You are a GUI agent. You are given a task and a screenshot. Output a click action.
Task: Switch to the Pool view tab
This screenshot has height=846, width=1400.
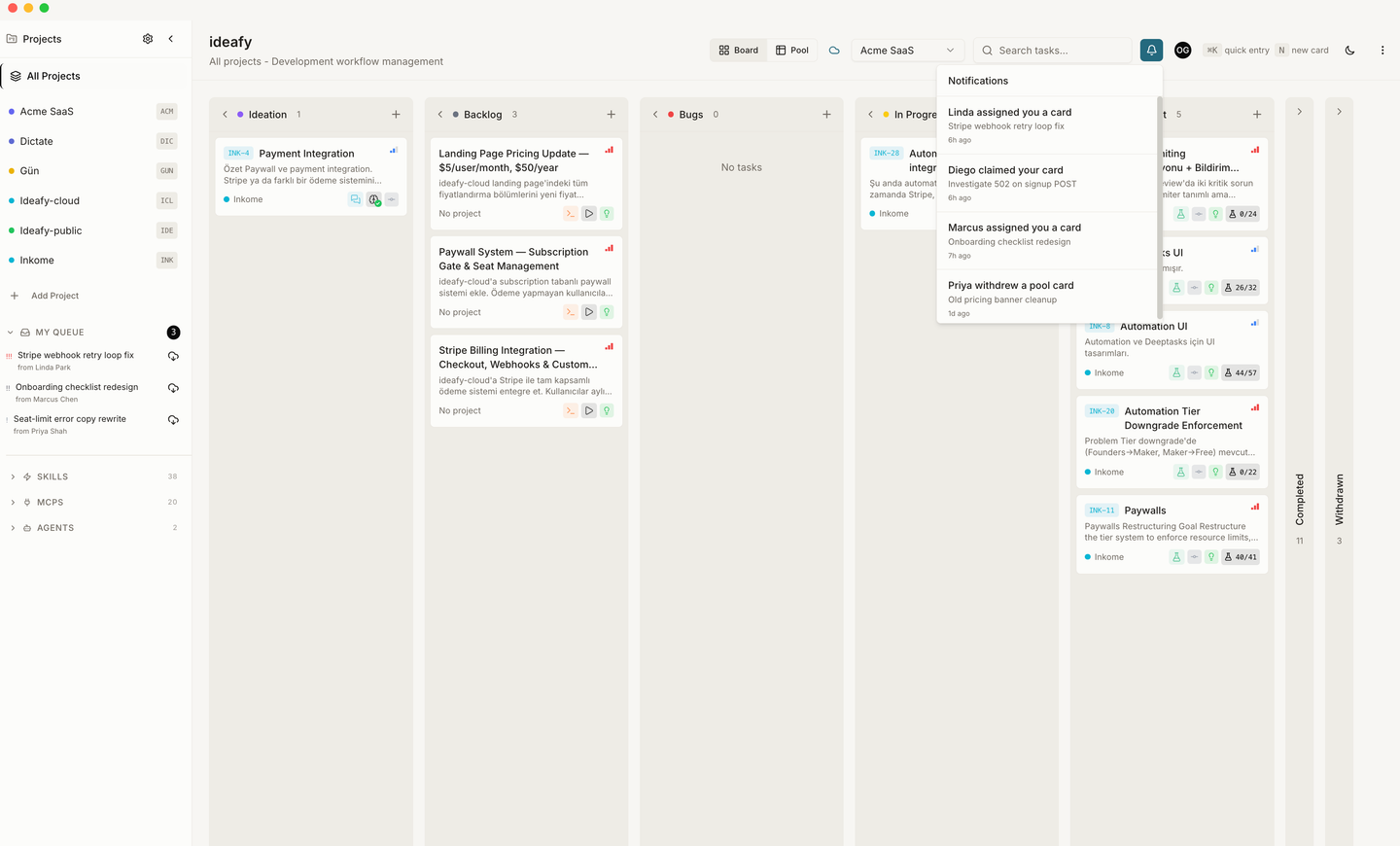pos(792,51)
